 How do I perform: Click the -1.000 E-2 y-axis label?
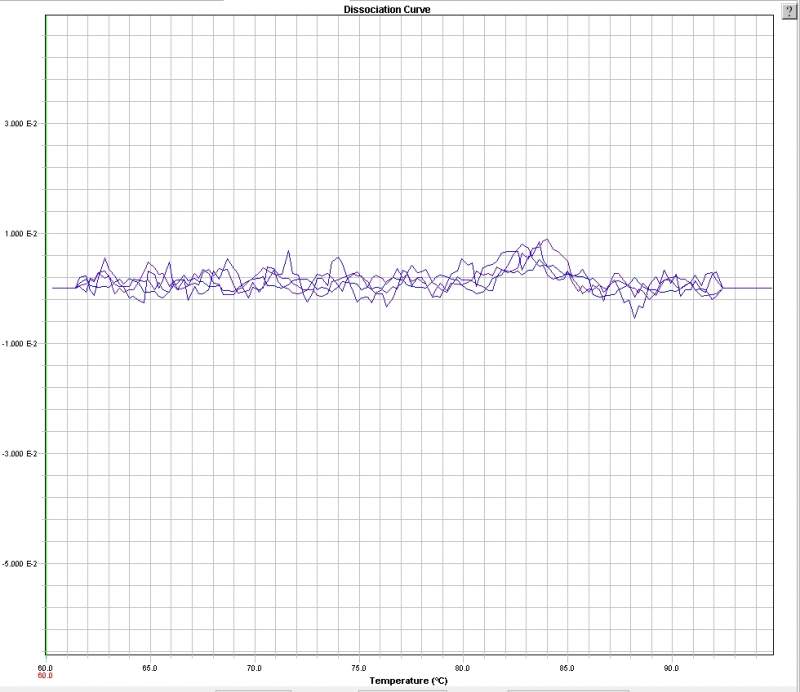click(x=20, y=343)
